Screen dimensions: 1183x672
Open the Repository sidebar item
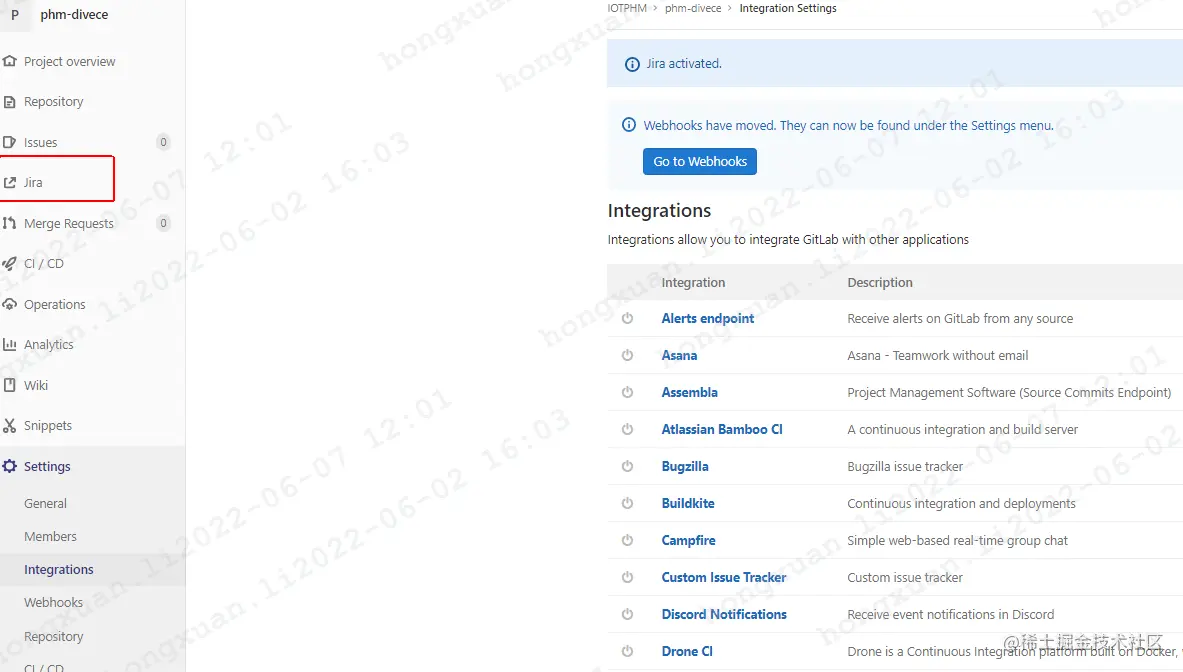tap(54, 102)
